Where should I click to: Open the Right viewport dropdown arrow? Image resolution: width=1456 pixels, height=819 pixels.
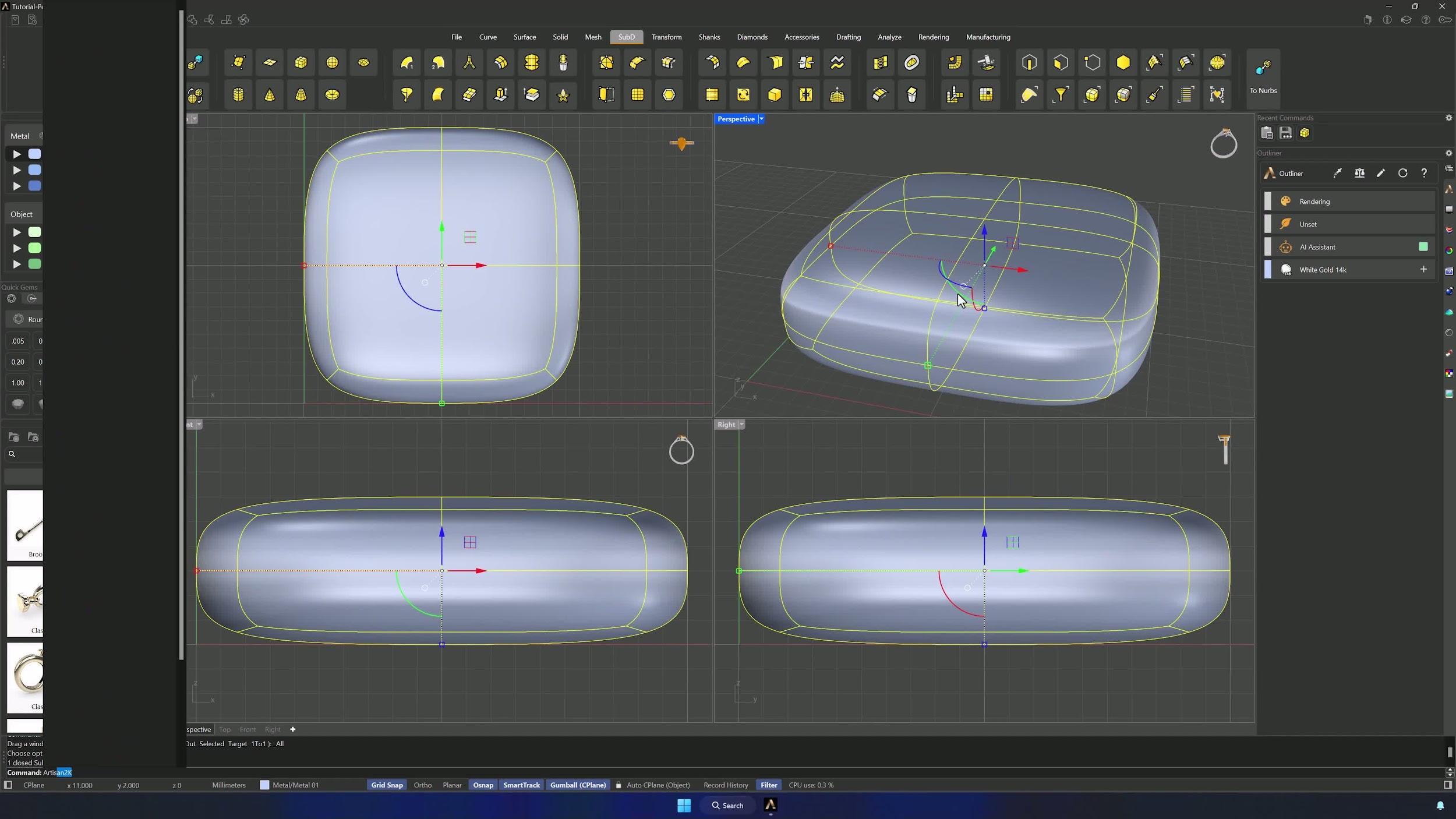coord(741,425)
